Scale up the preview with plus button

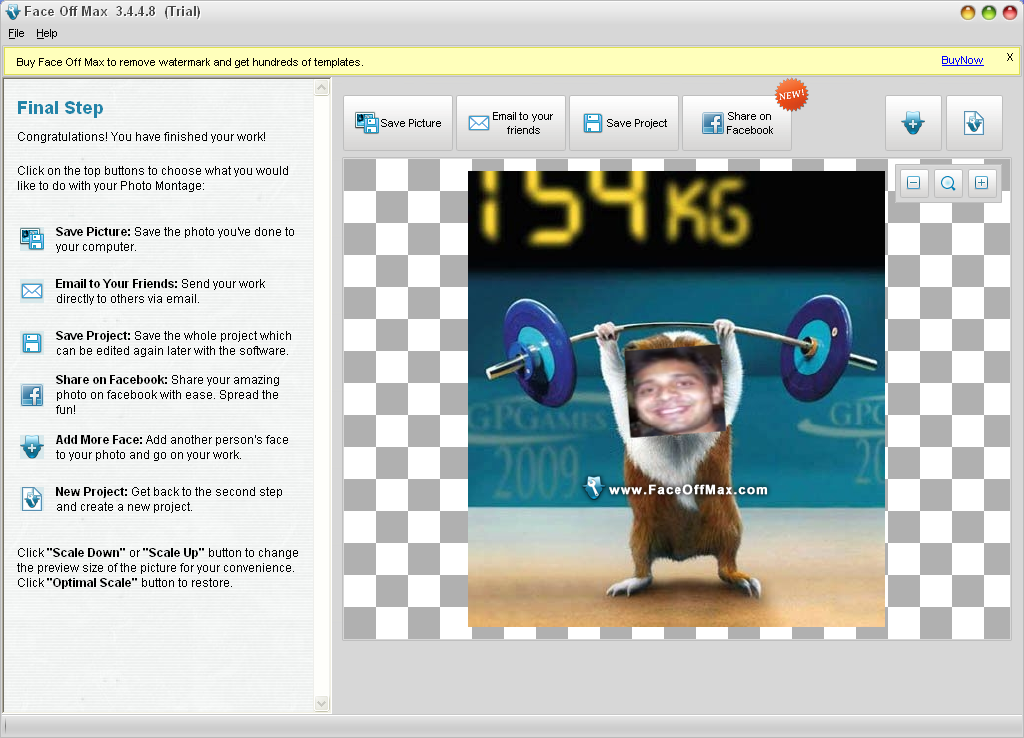pyautogui.click(x=981, y=182)
